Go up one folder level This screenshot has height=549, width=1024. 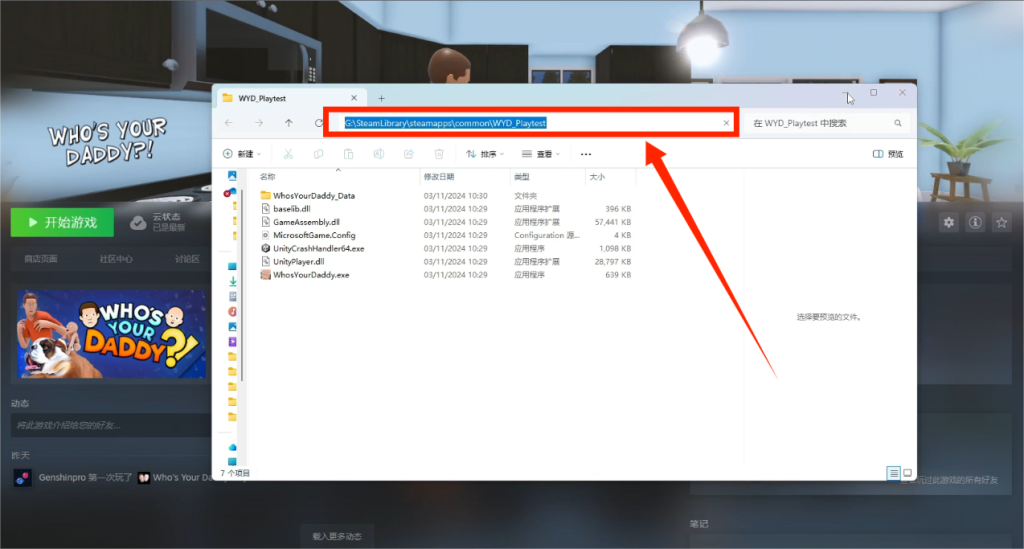[289, 123]
